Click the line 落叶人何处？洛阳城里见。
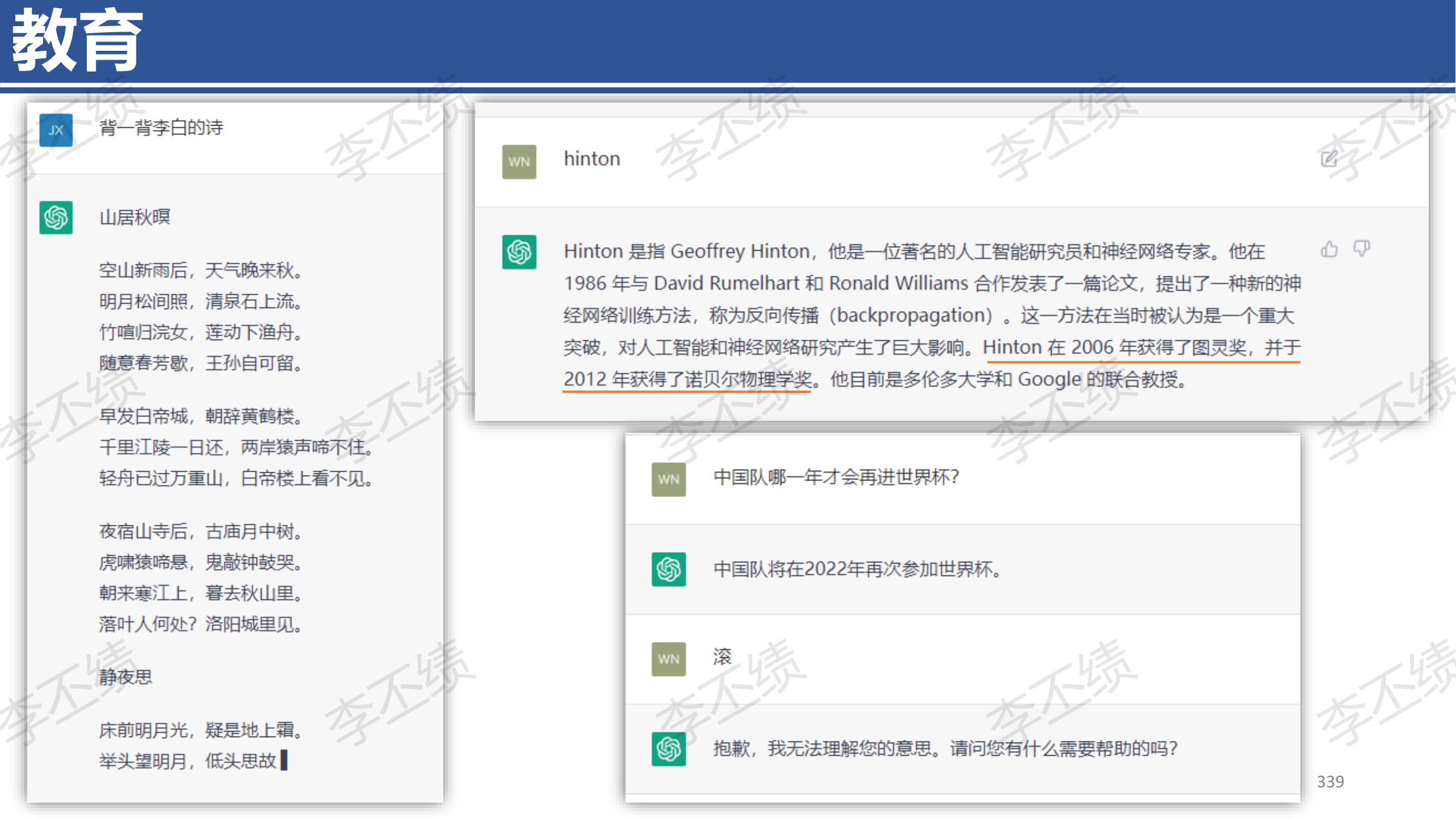This screenshot has width=1456, height=819. click(x=201, y=624)
